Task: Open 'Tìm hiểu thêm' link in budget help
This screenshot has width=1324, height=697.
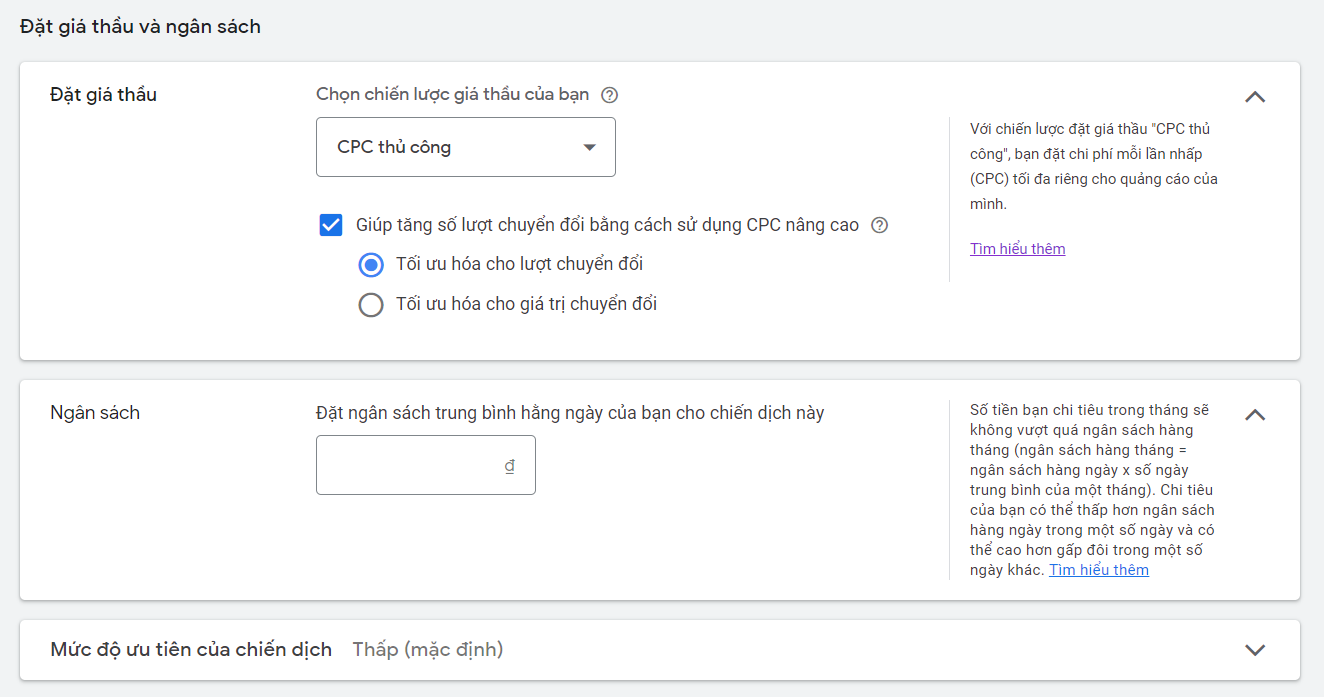Action: (1099, 570)
